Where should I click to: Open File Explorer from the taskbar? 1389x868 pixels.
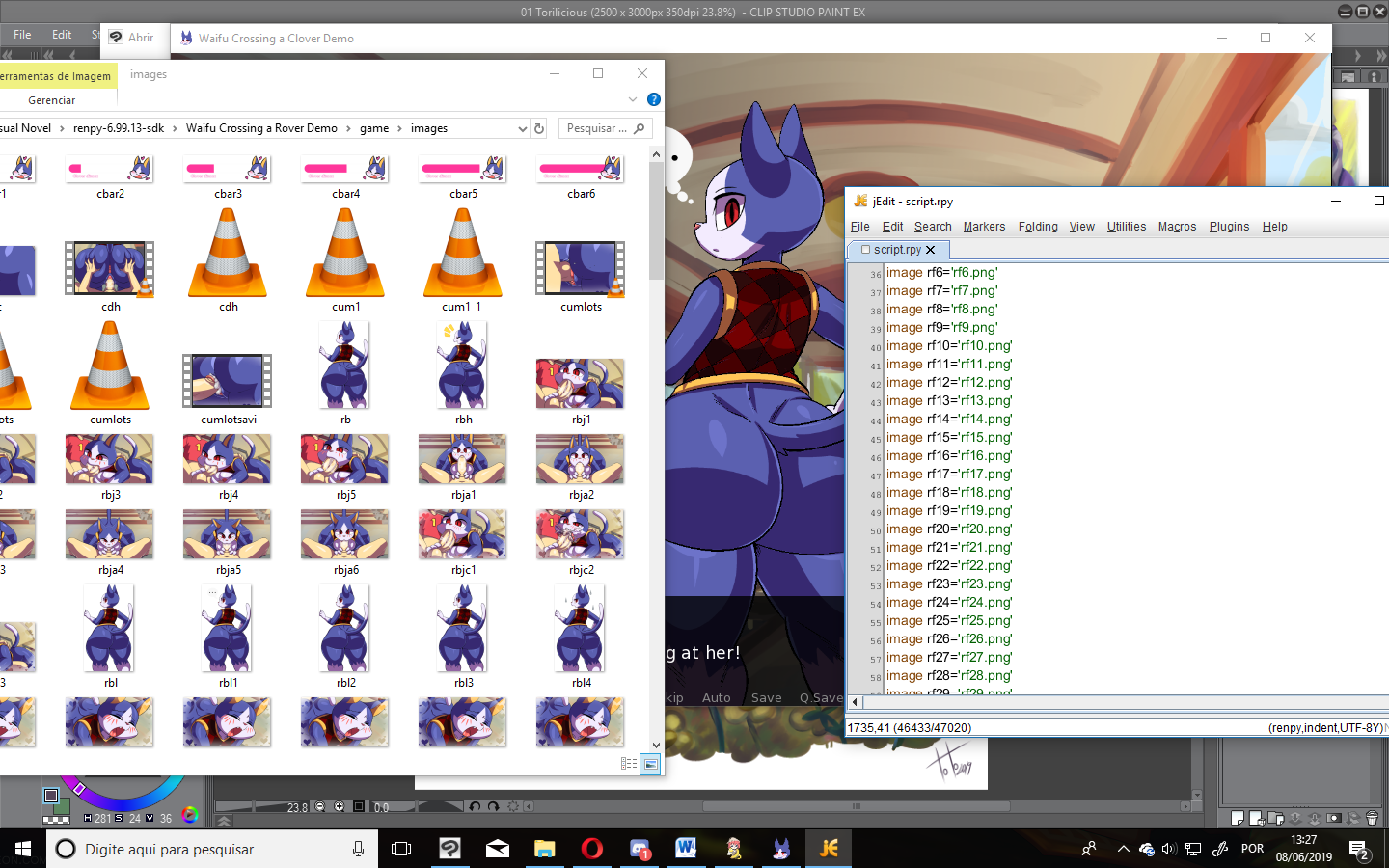tap(544, 849)
